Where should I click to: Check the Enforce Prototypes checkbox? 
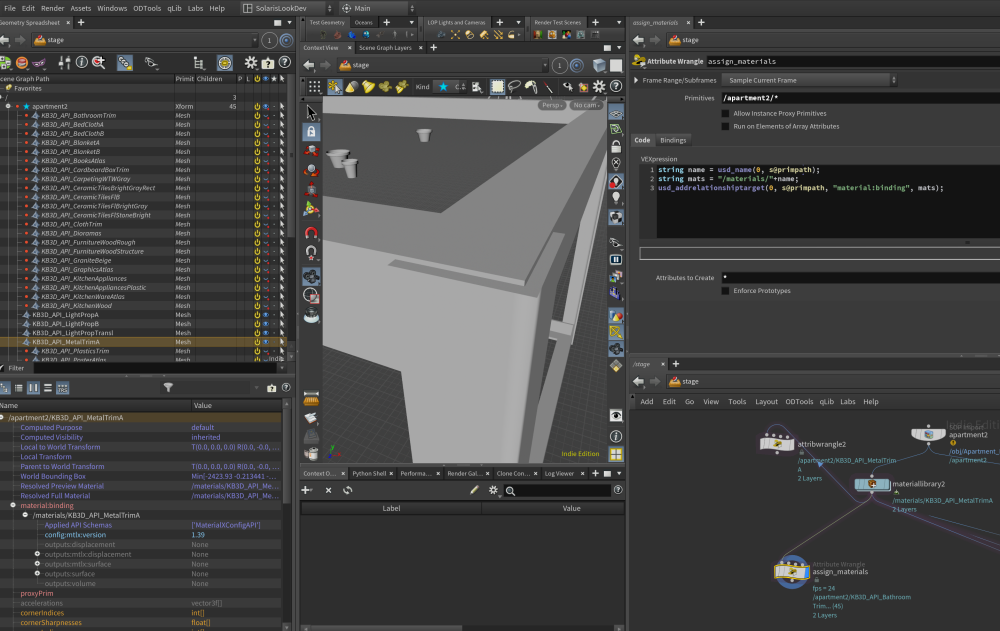[725, 291]
